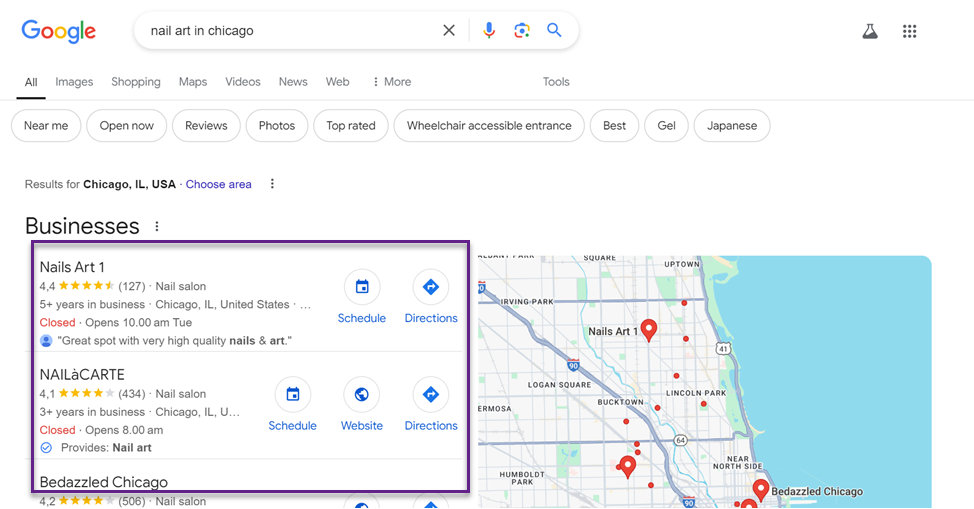974x509 pixels.
Task: Click Website globe icon for NAILàCARTE
Action: point(362,394)
